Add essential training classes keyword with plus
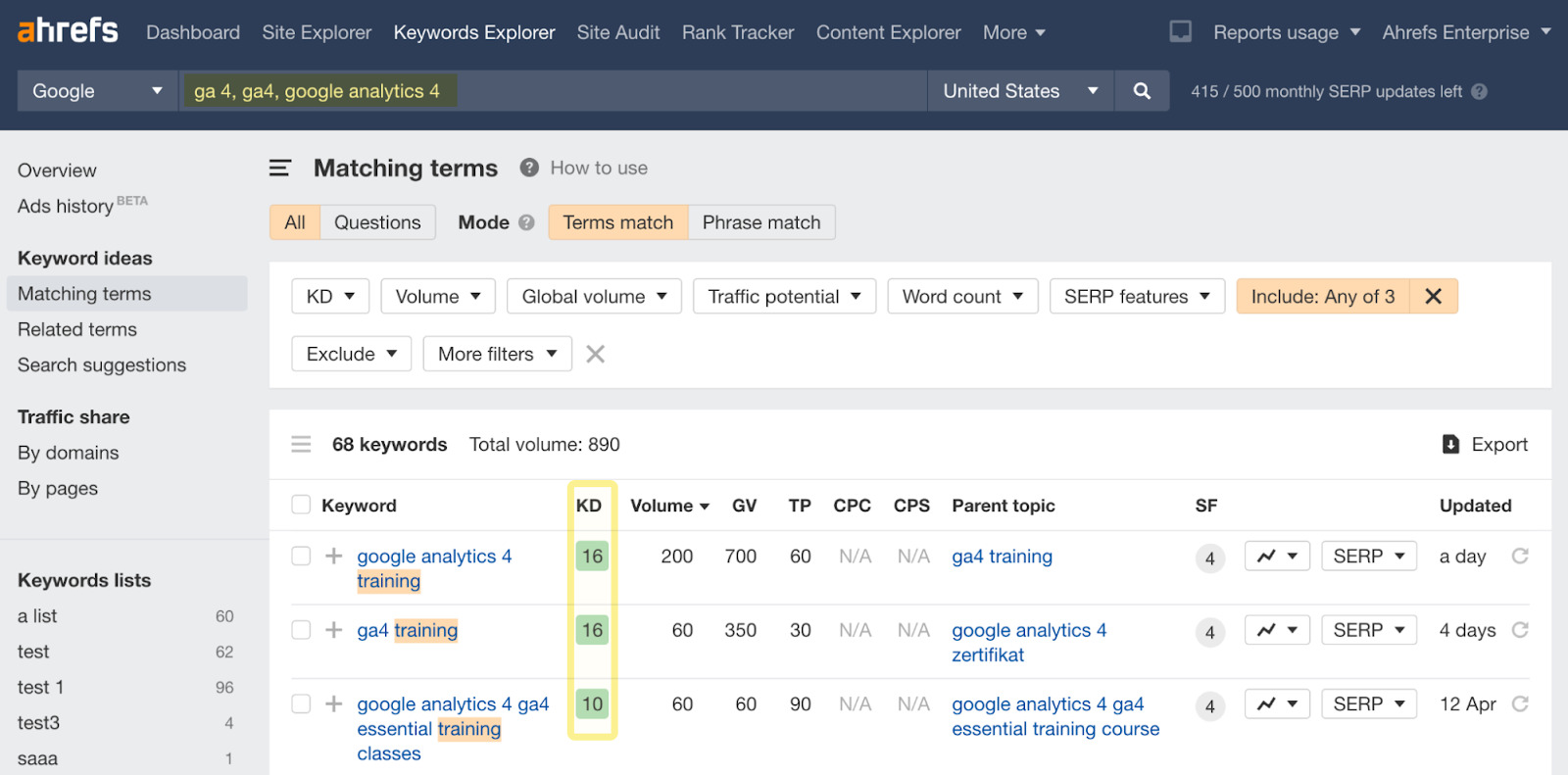Image resolution: width=1568 pixels, height=775 pixels. (334, 703)
